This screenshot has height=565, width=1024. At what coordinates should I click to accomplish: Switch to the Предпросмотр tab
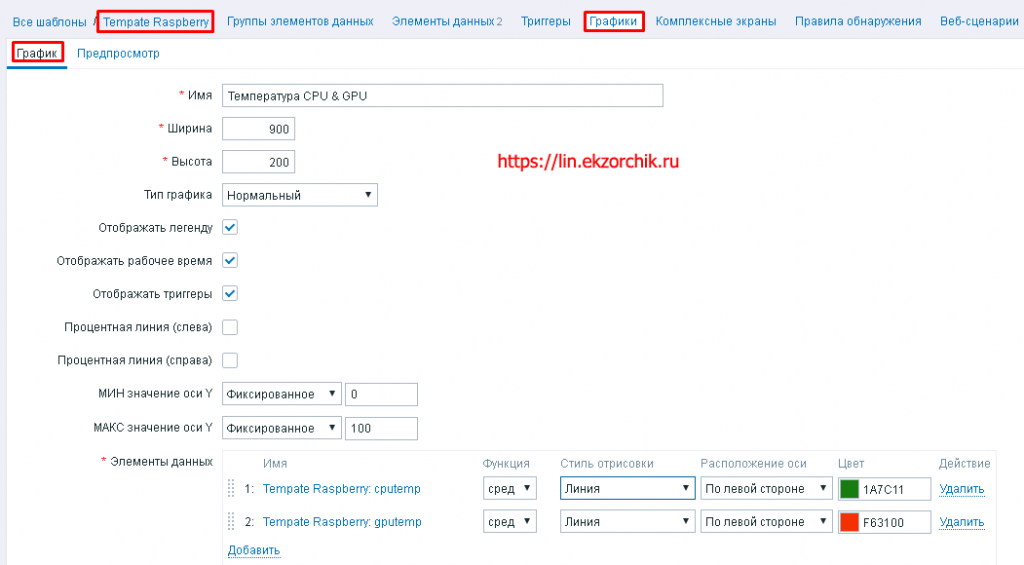(118, 54)
